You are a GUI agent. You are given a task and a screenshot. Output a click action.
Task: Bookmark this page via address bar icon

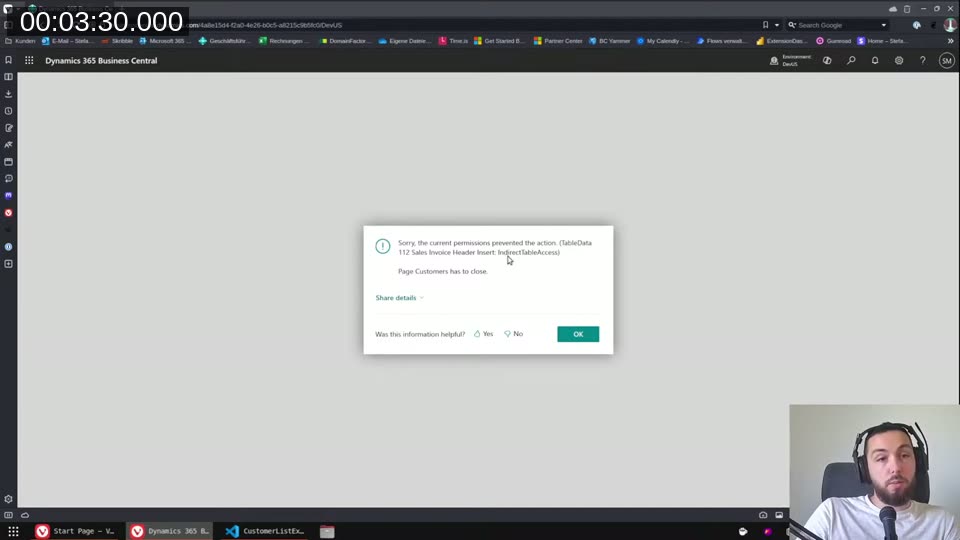tap(765, 25)
